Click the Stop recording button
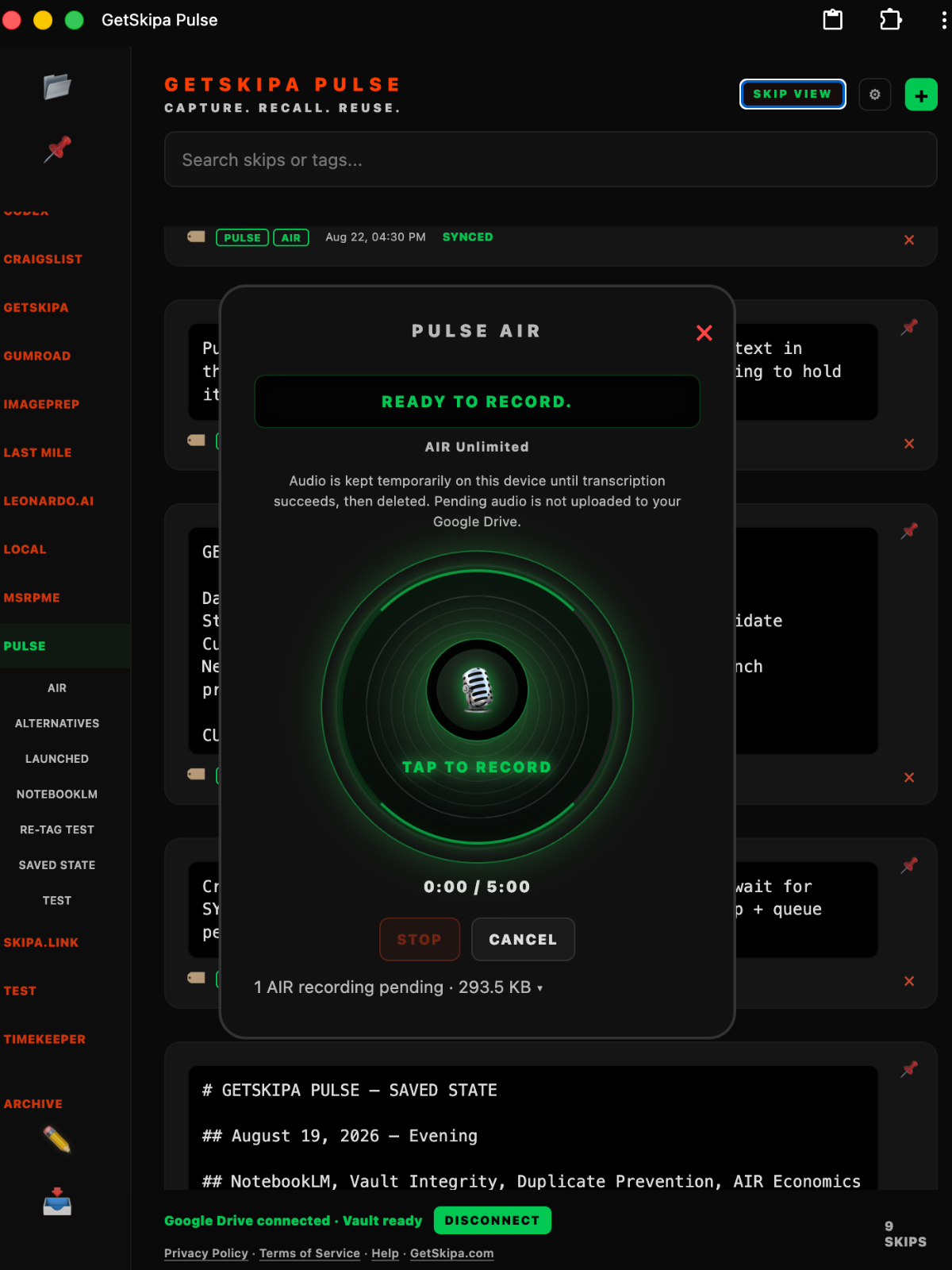952x1270 pixels. pos(420,940)
